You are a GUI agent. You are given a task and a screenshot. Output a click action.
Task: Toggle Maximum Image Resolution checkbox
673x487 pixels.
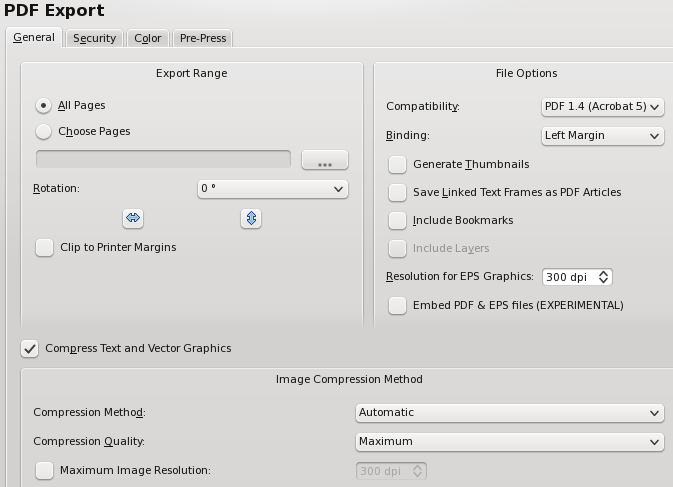[x=45, y=469]
